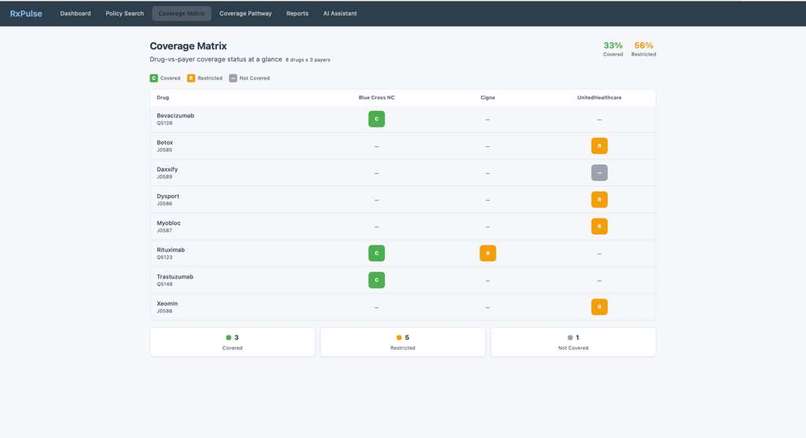Click the Rituximab UnitedHealthcare dash cell

tap(599, 254)
